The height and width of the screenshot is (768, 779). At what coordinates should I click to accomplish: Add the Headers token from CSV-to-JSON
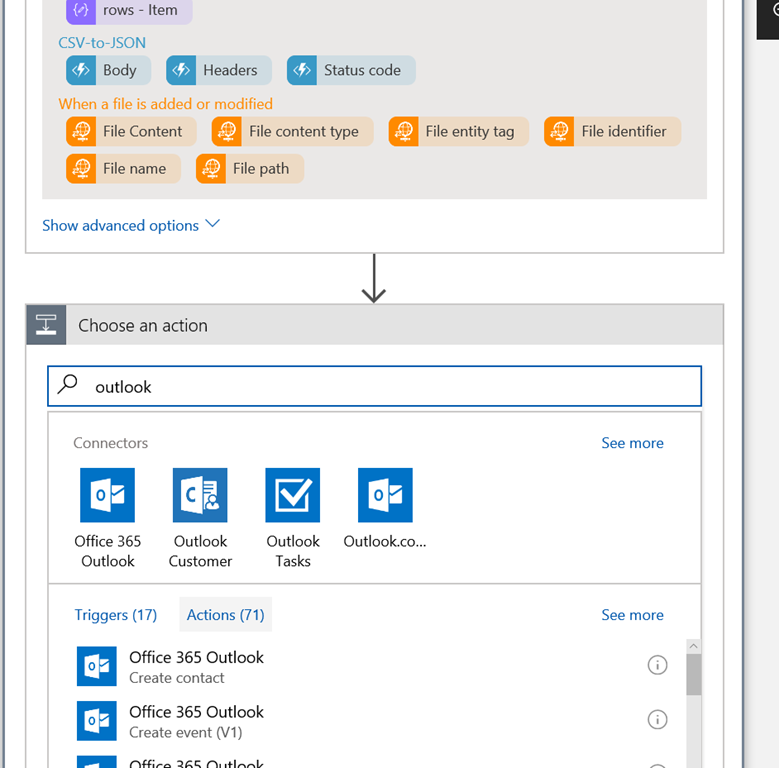point(218,70)
